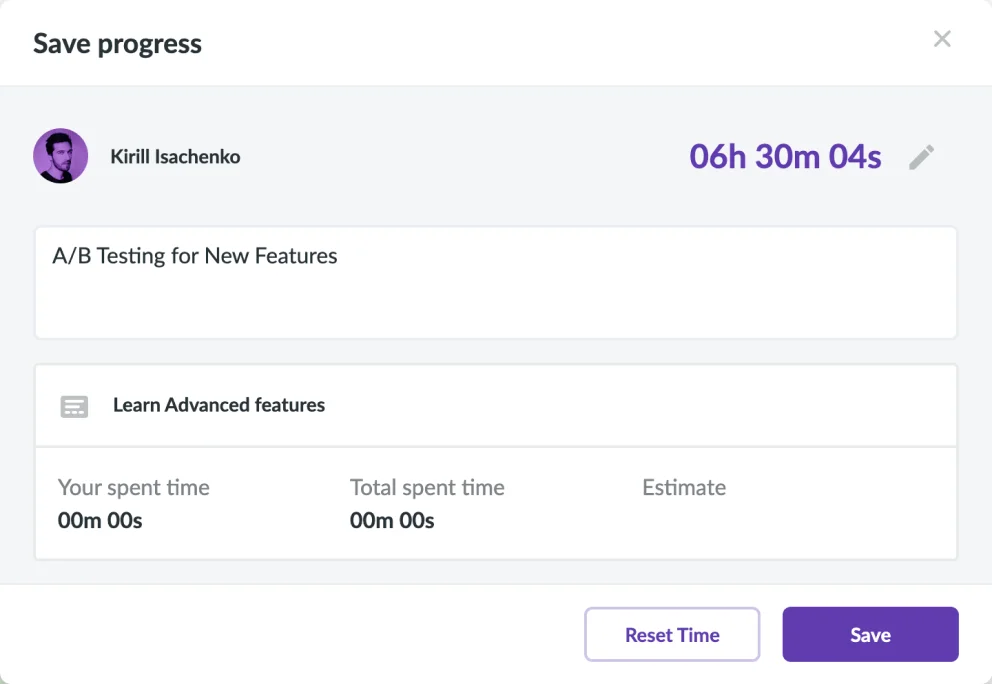This screenshot has width=992, height=684.
Task: Click the Total spent time label
Action: [427, 487]
